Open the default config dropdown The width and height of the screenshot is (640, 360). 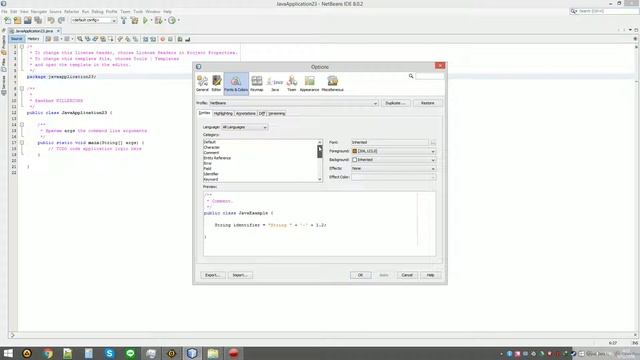click(94, 20)
